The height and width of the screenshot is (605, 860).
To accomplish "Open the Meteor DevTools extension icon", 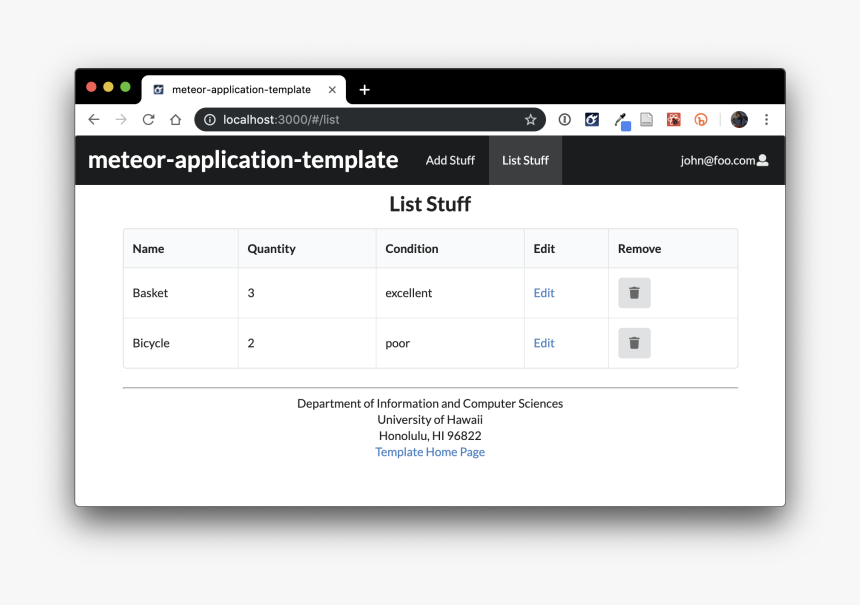I will coord(592,120).
